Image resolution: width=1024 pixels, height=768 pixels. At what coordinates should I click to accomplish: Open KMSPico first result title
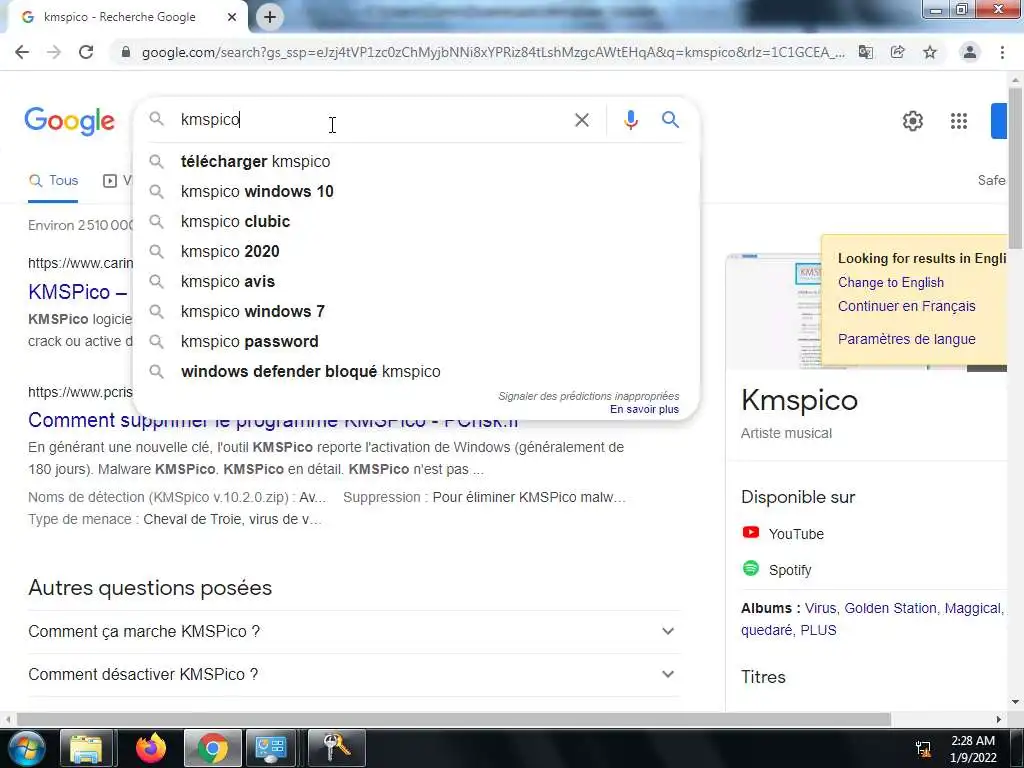(77, 292)
